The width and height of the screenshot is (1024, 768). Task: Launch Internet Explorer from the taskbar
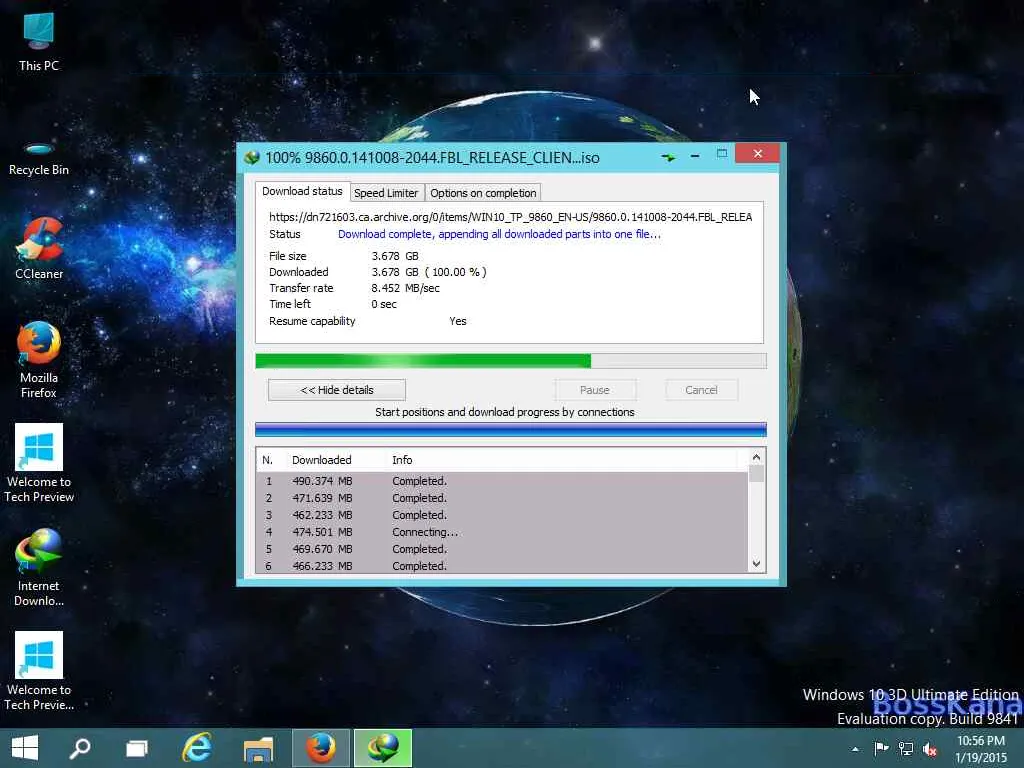pos(197,748)
